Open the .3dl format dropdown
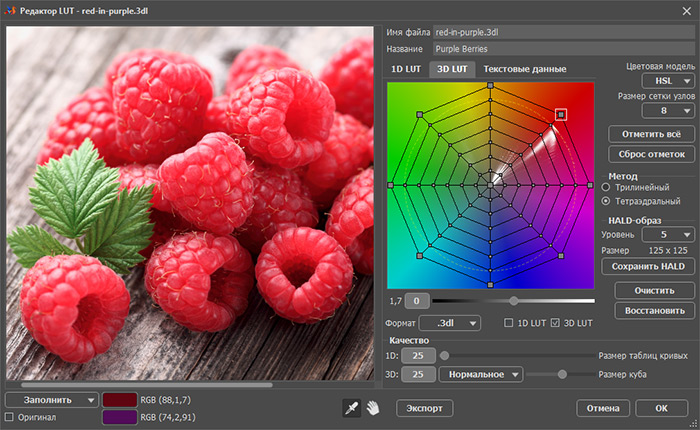 pos(450,323)
